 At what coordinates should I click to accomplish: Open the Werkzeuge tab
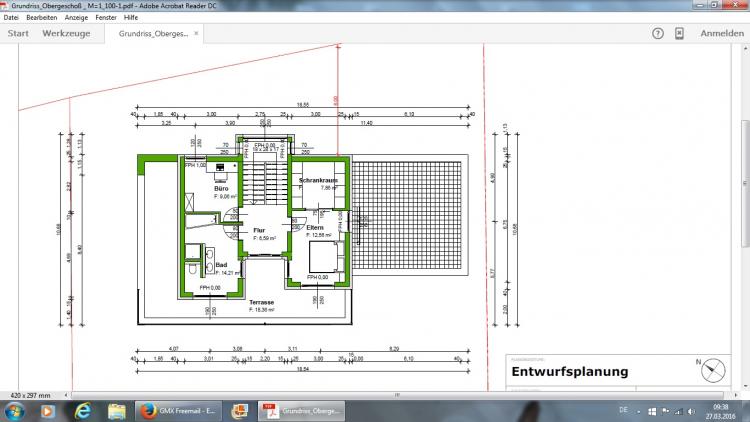(68, 33)
